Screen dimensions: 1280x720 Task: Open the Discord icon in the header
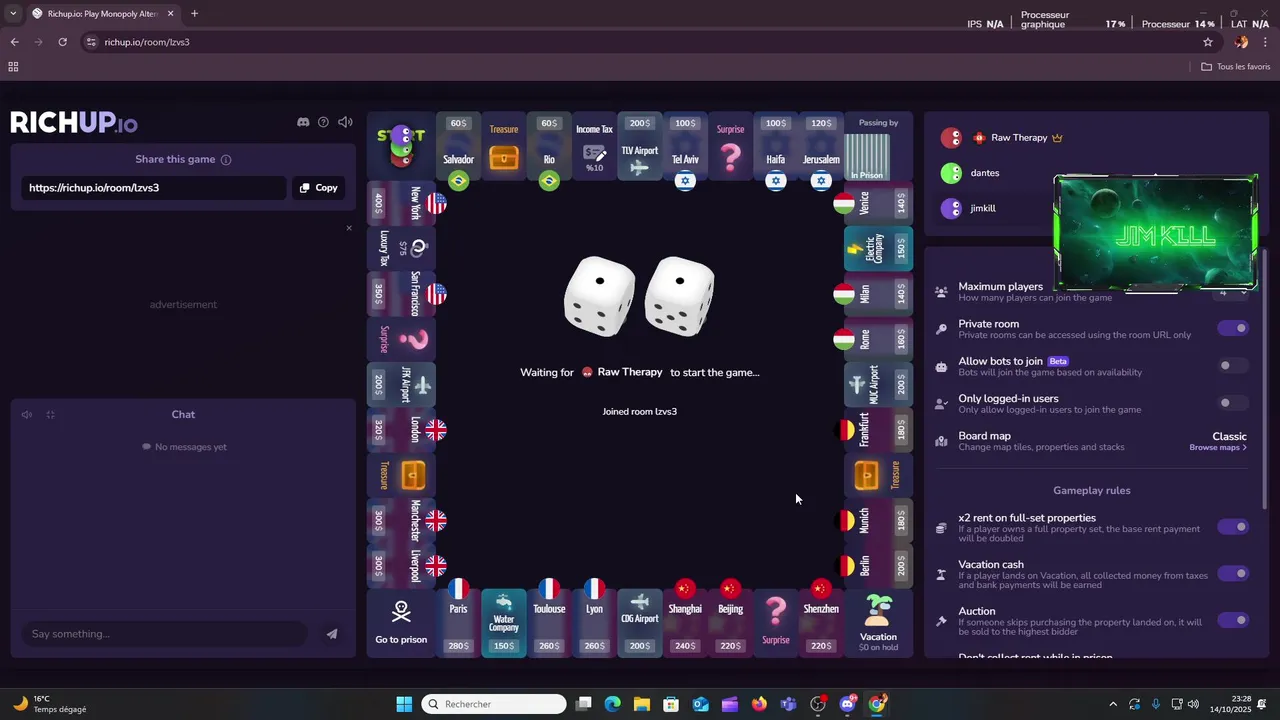tap(303, 122)
